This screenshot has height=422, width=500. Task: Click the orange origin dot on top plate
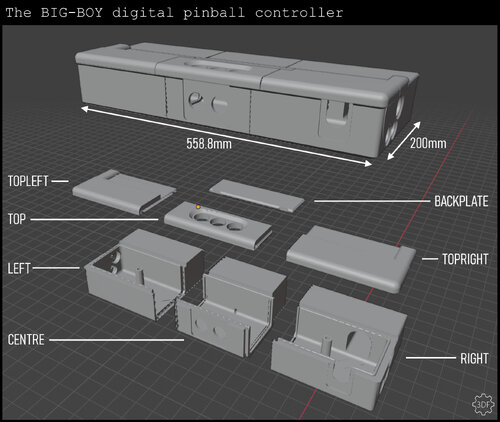[x=198, y=207]
